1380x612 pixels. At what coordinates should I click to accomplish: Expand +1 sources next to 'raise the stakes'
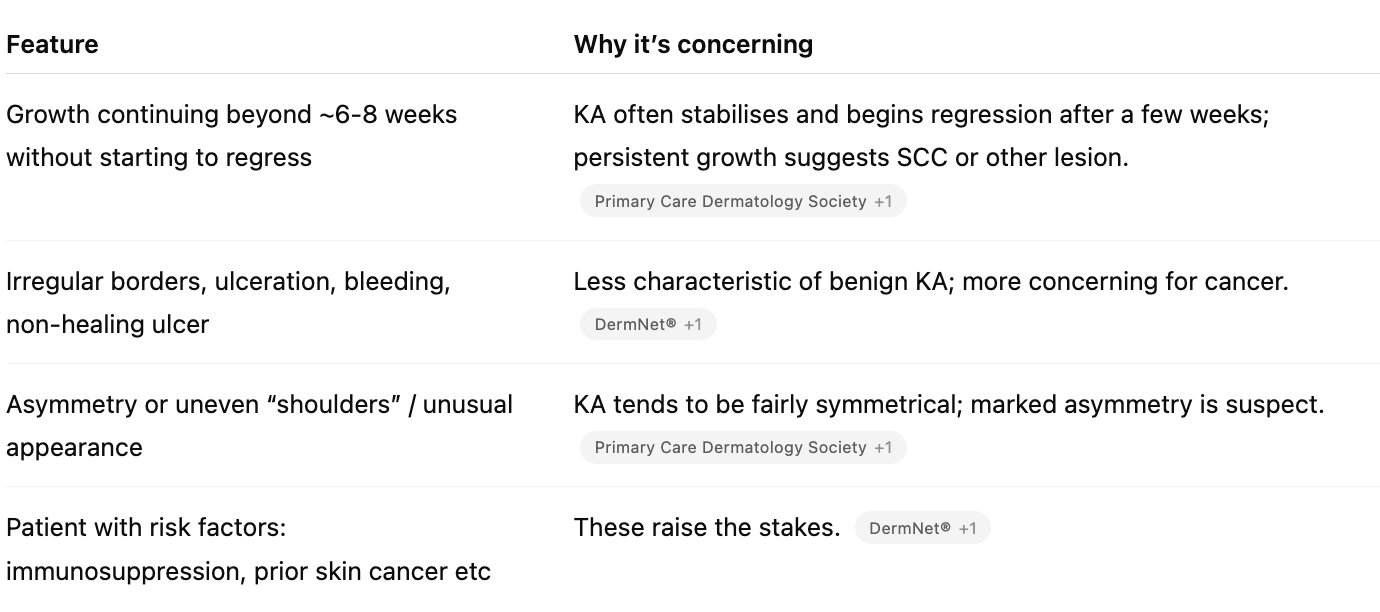click(x=967, y=528)
